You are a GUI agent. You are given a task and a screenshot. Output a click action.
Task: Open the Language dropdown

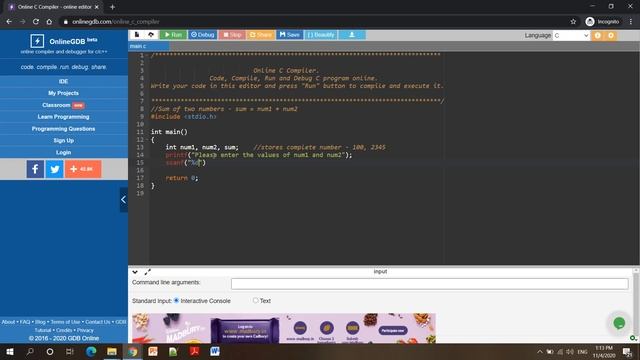[571, 36]
